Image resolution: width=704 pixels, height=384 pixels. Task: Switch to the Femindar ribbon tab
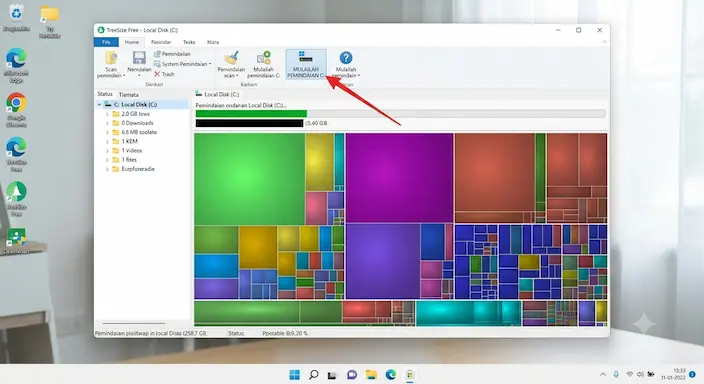(x=161, y=42)
